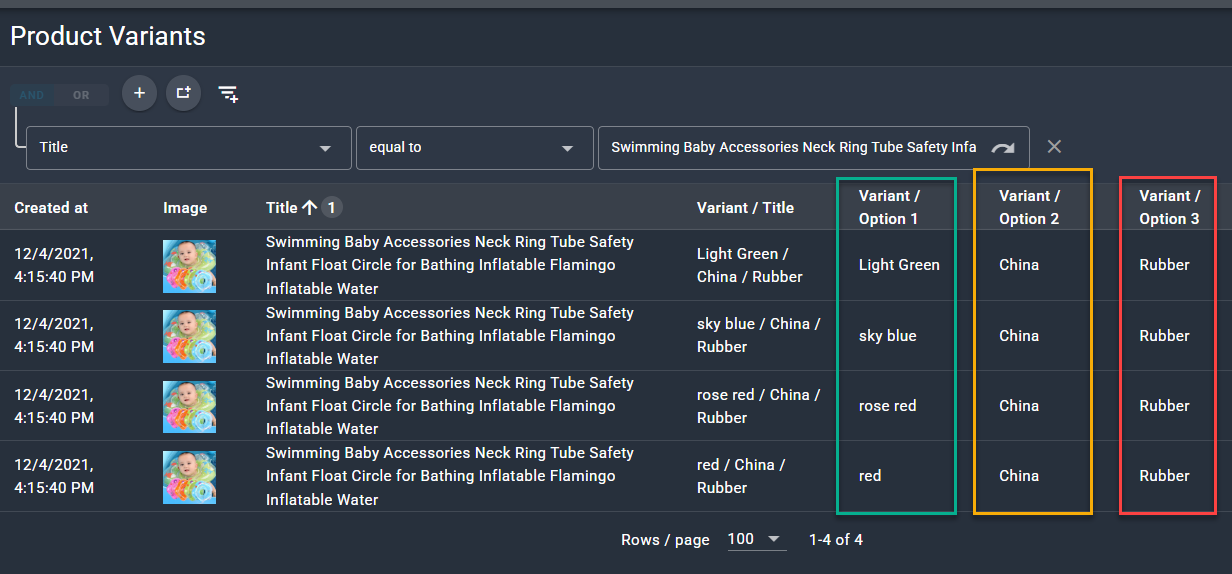
Task: Toggle filter logic to AND
Action: pos(32,95)
